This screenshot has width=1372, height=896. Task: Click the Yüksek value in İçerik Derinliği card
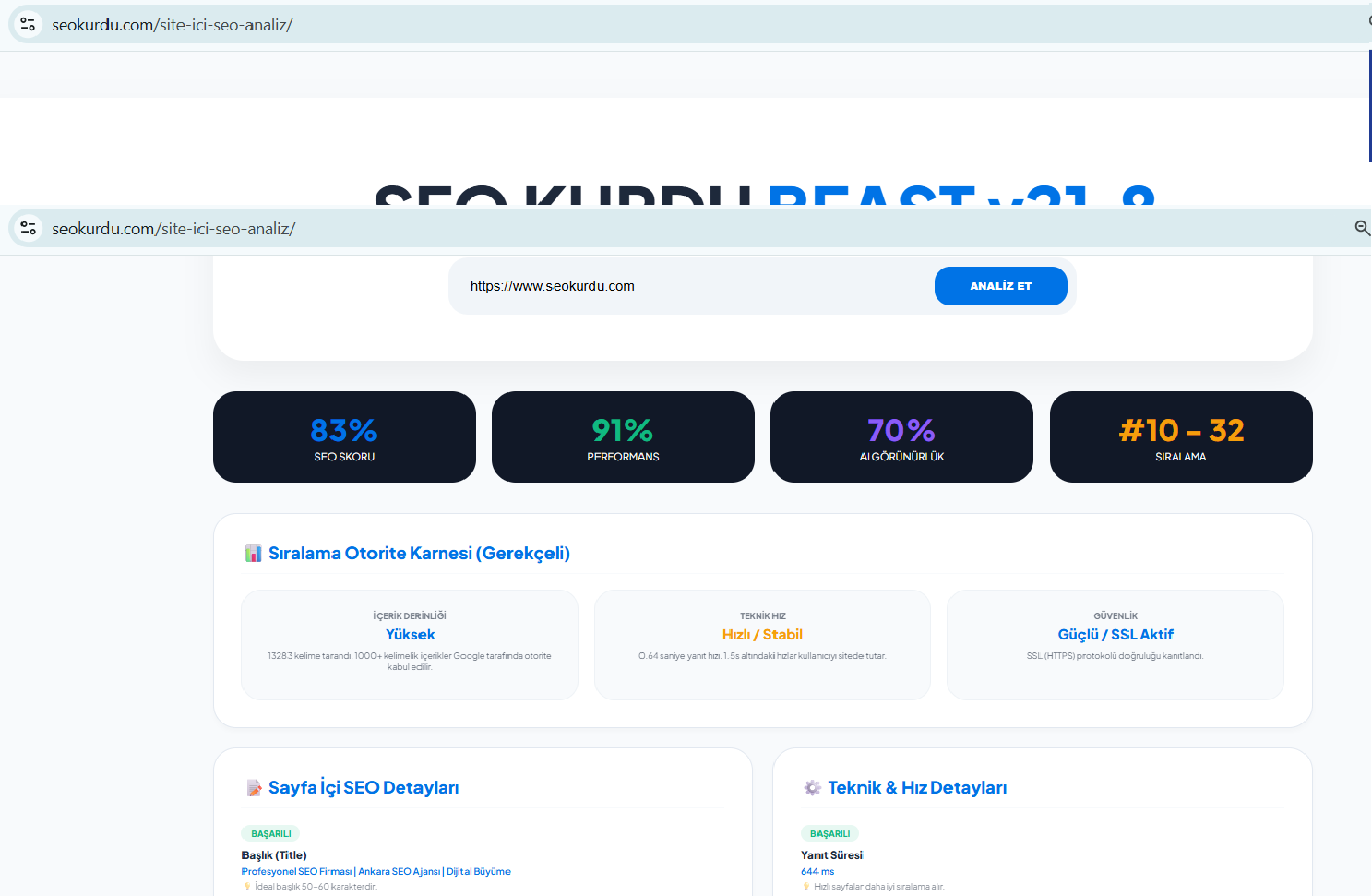(410, 635)
